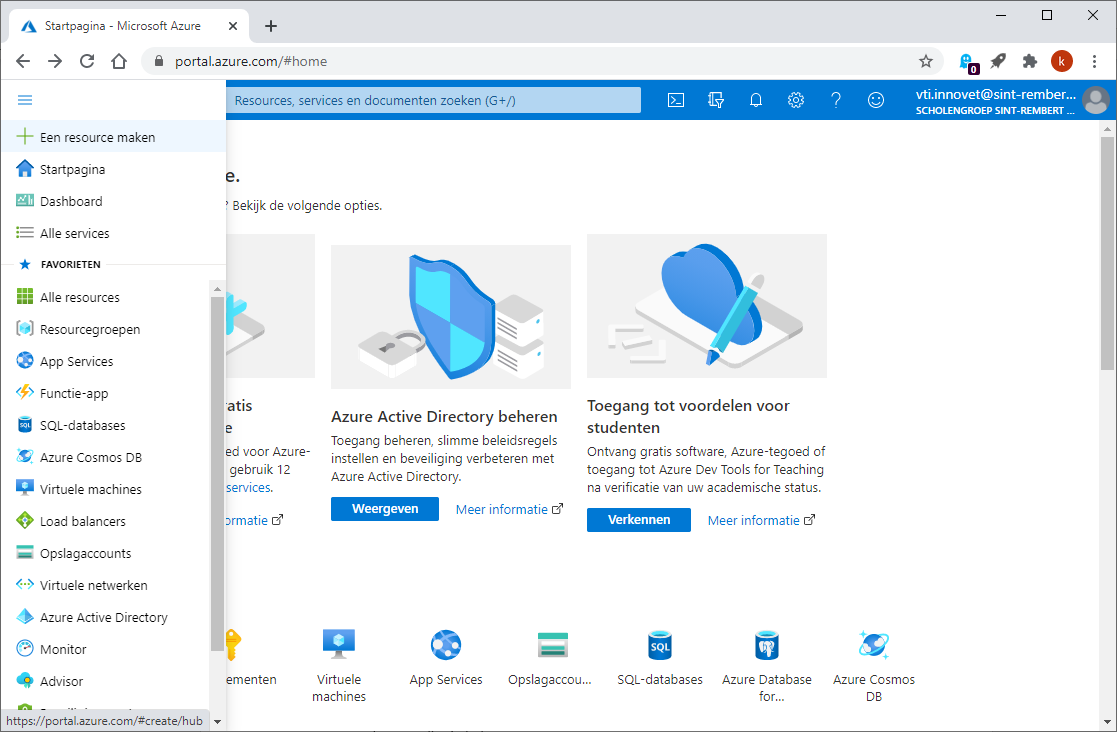Open the SQL-databases service tile

click(660, 659)
